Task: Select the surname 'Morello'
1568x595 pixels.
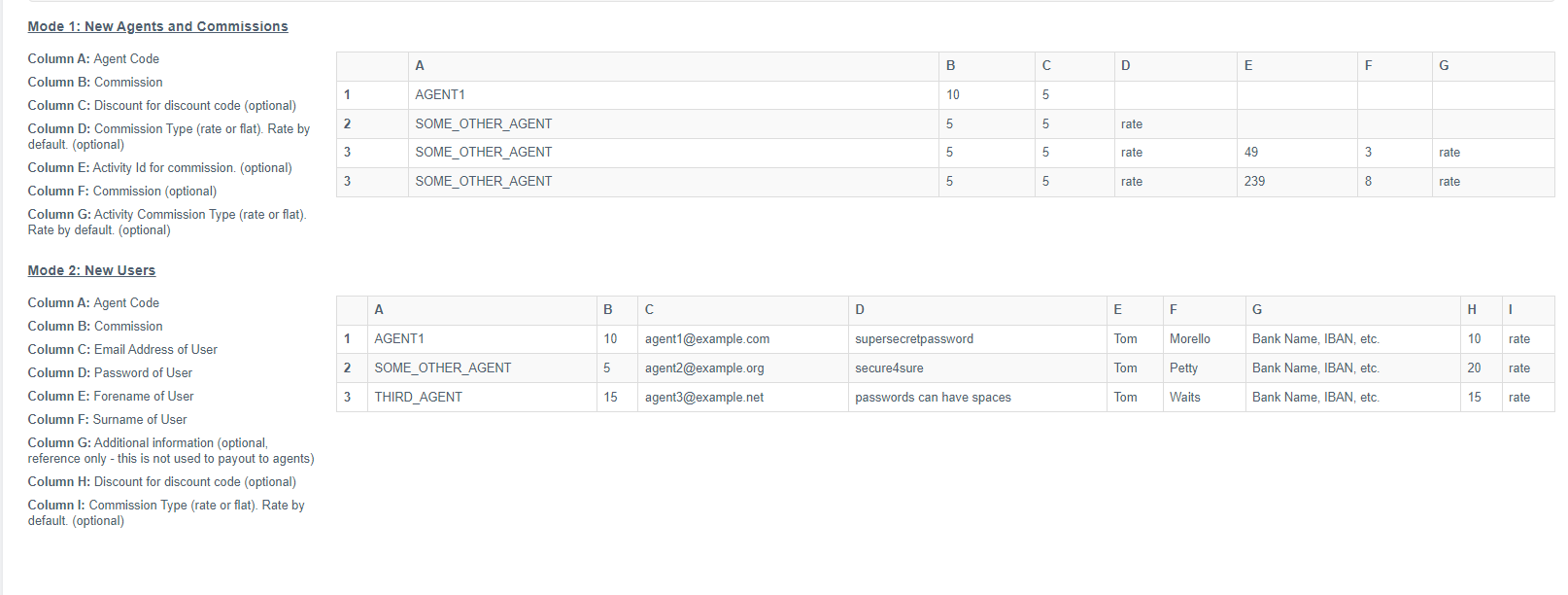Action: (1190, 339)
